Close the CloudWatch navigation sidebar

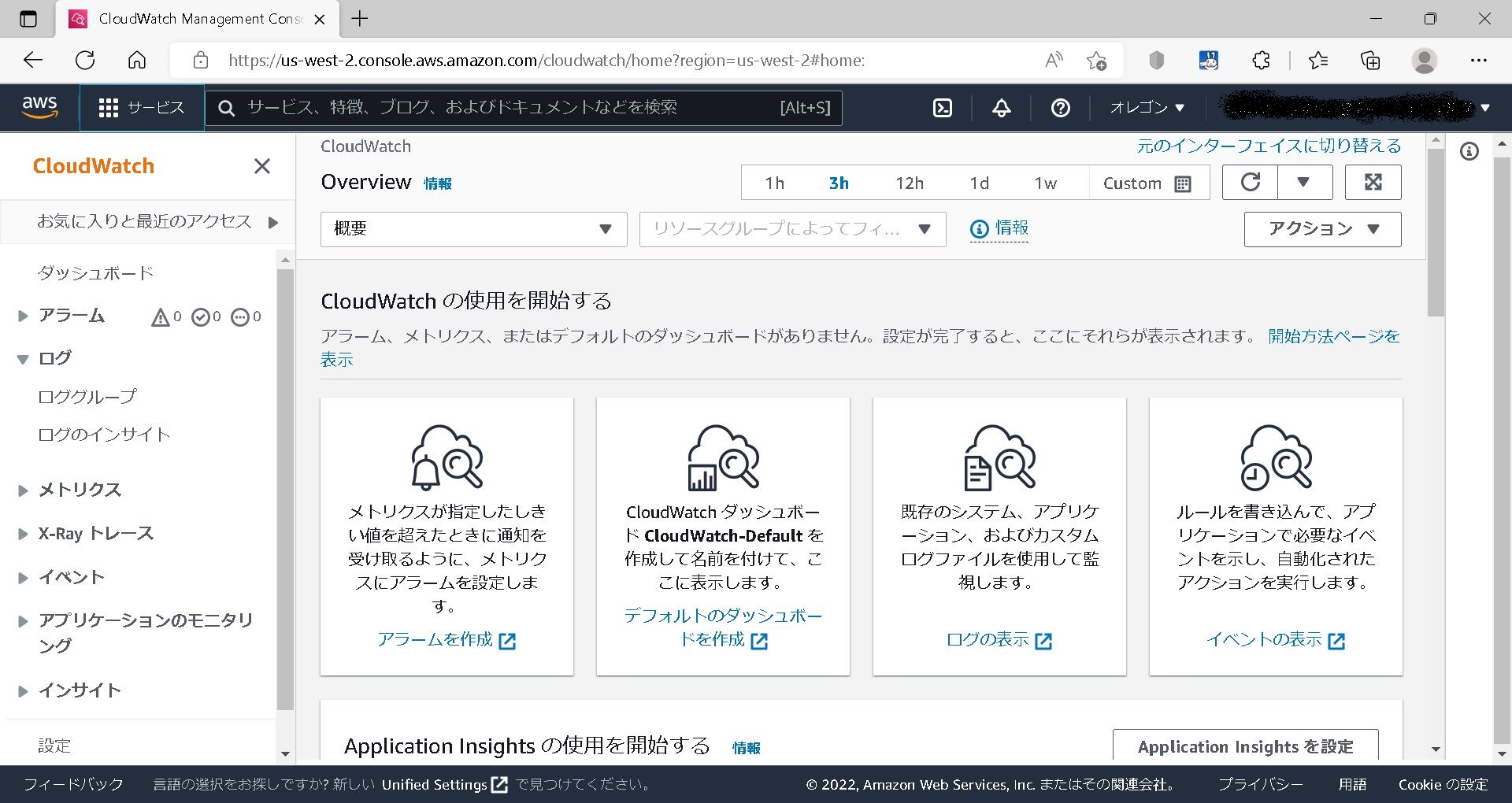(x=262, y=166)
